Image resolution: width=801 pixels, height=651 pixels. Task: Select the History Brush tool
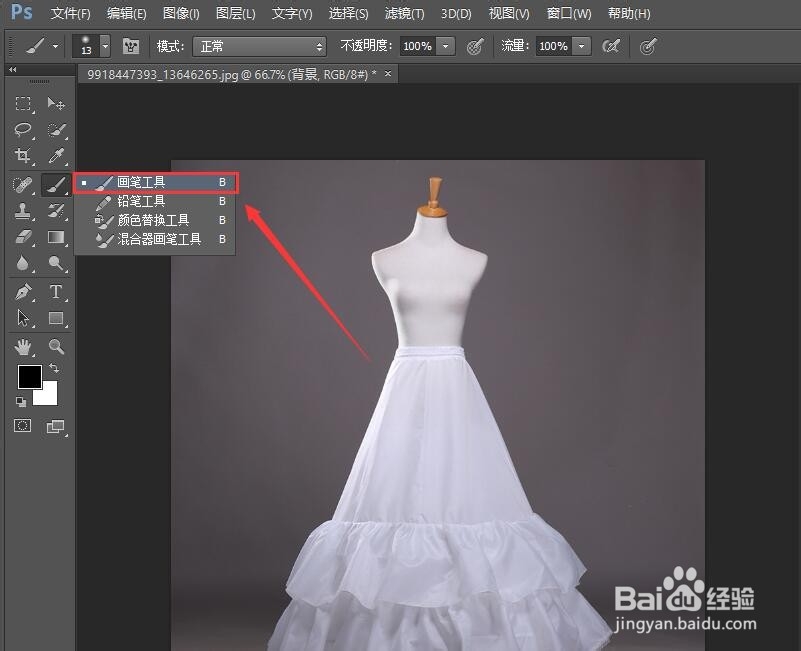(56, 211)
